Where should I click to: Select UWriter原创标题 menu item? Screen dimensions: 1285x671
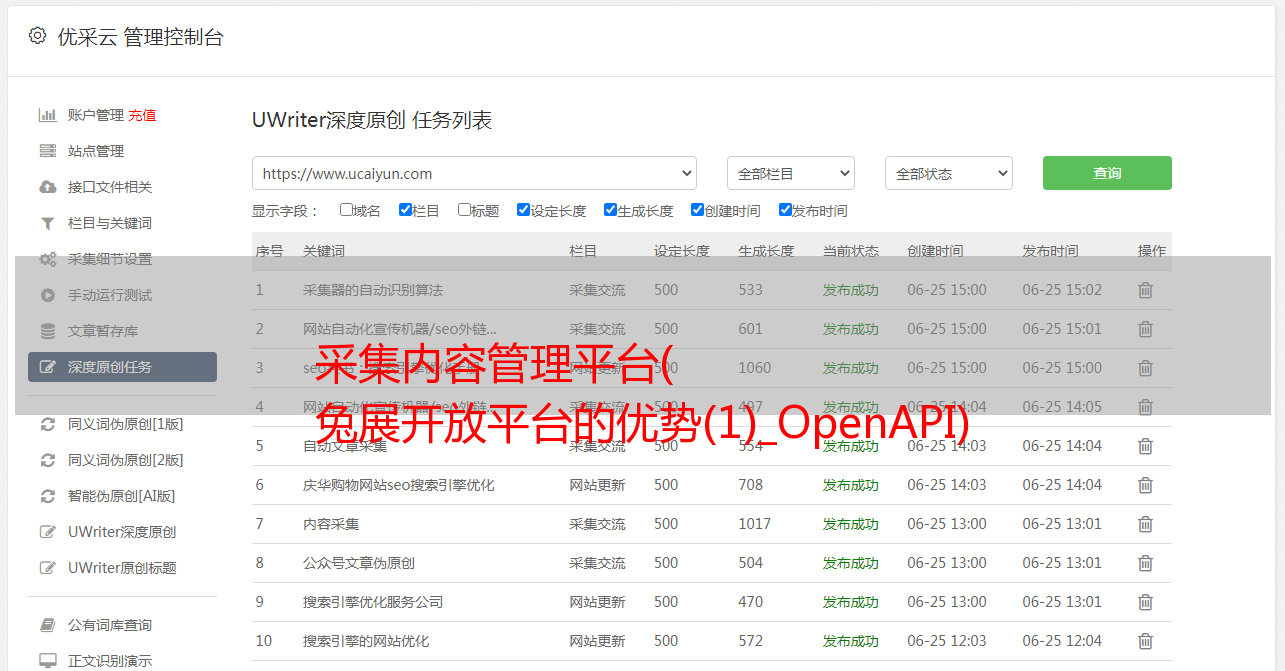pos(122,568)
